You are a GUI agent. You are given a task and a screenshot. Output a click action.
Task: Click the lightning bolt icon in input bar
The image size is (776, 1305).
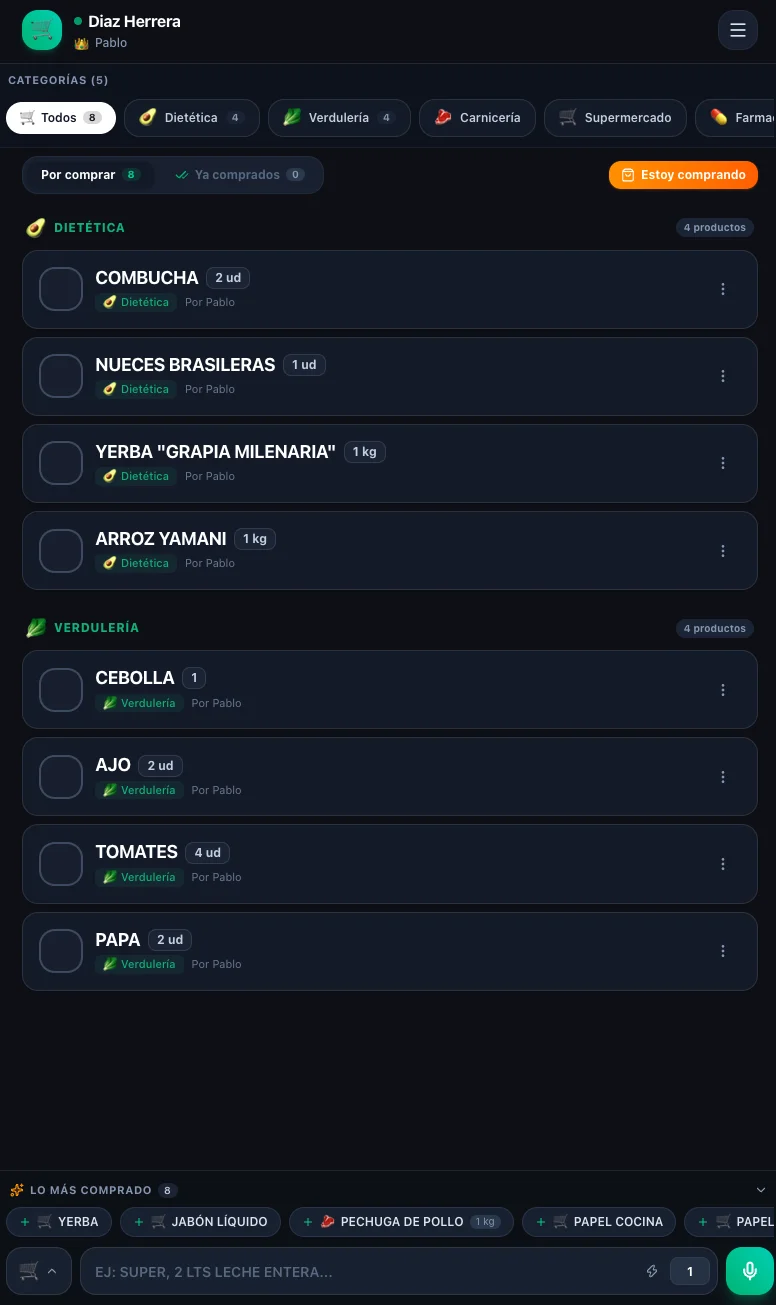tap(652, 1272)
